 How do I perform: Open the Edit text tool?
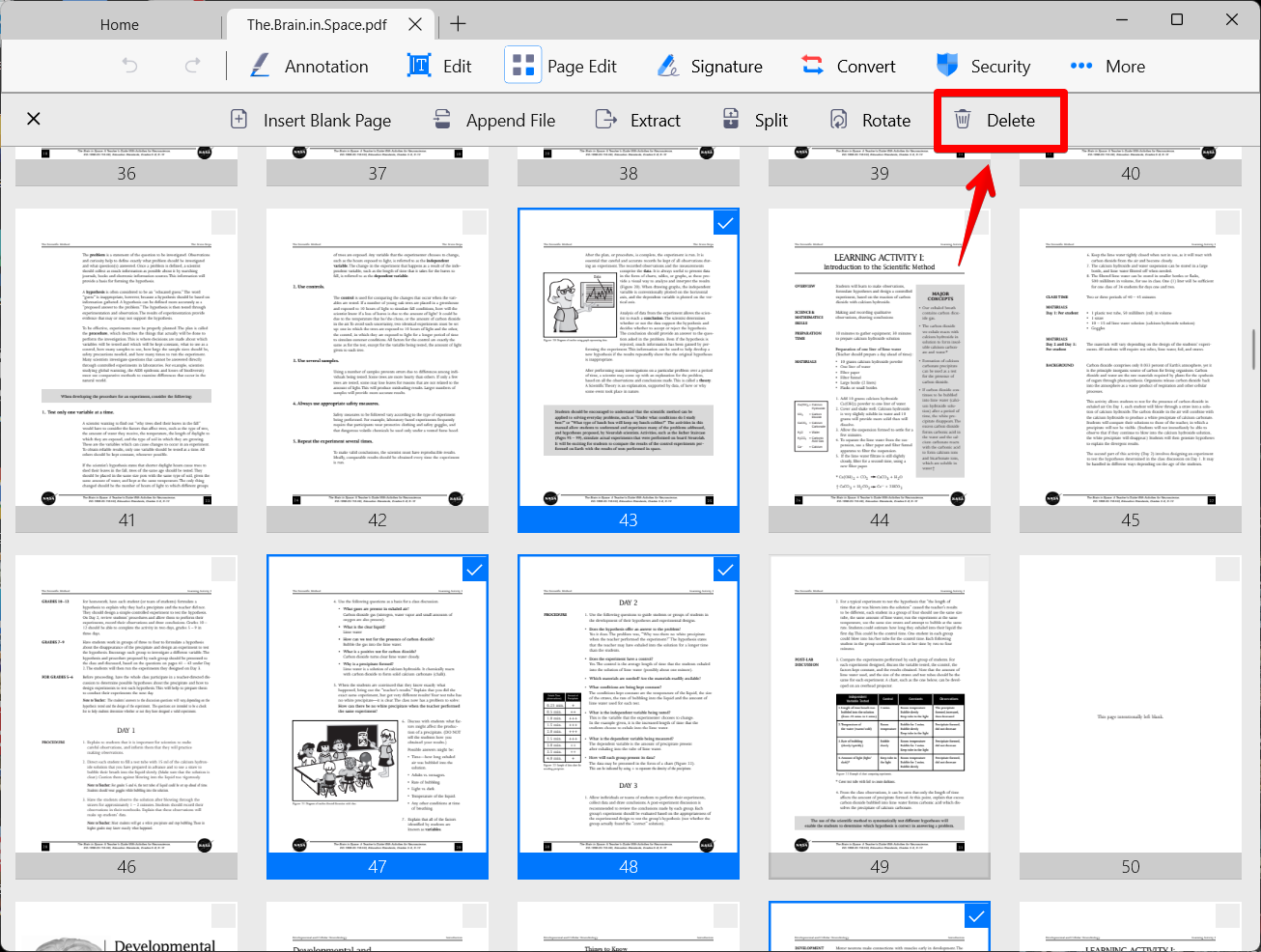pyautogui.click(x=419, y=66)
